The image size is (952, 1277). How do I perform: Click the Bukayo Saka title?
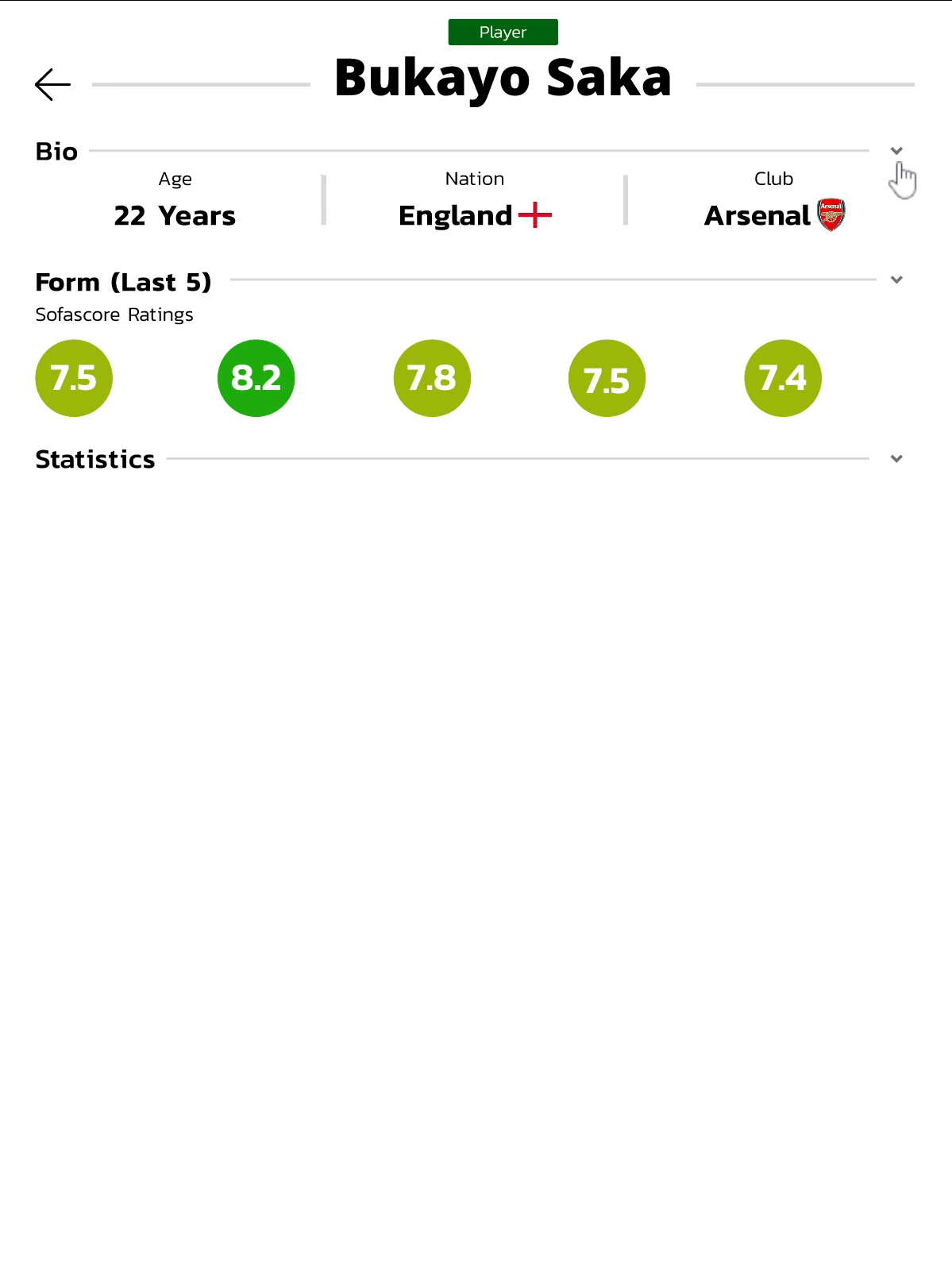pos(503,78)
